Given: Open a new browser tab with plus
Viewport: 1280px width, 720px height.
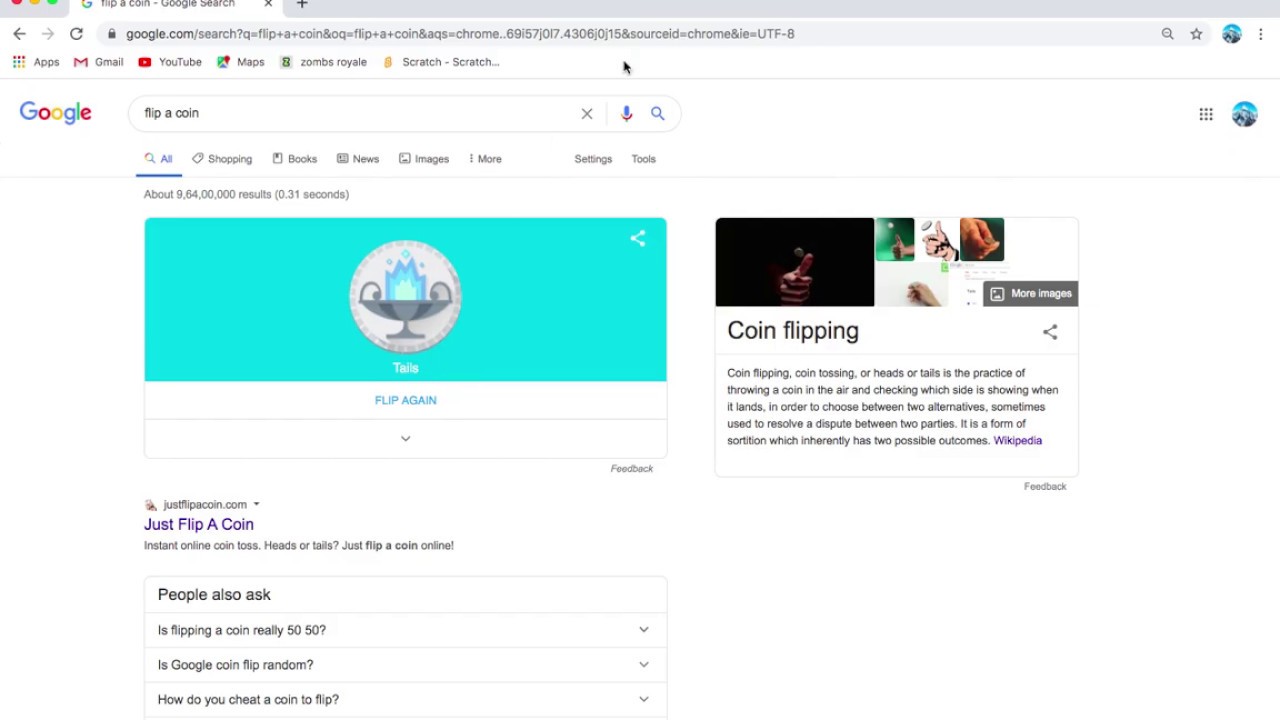Looking at the screenshot, I should pyautogui.click(x=302, y=4).
